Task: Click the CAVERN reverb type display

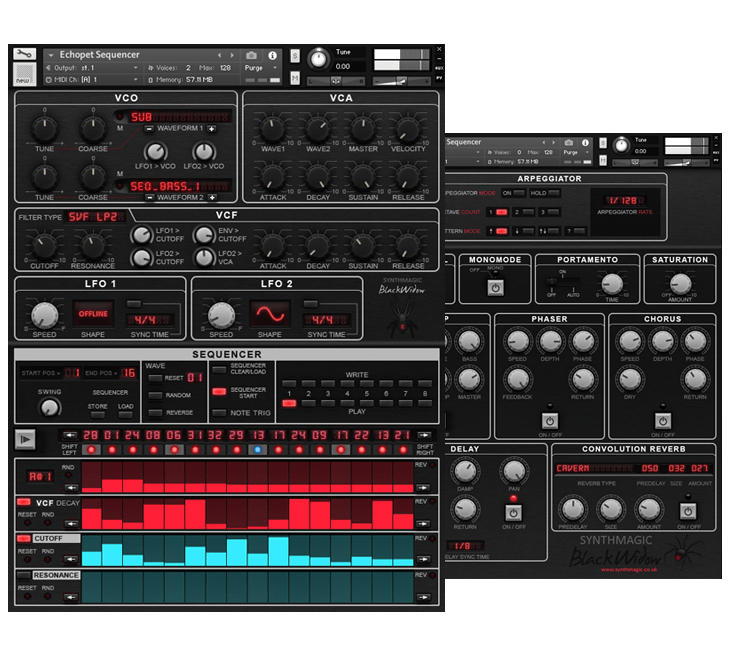Action: [x=595, y=468]
